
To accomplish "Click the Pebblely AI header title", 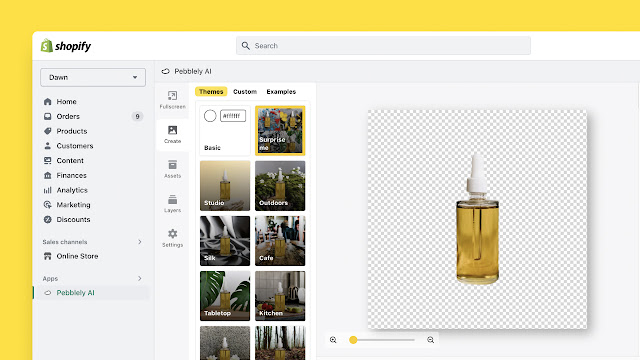I will pos(193,71).
